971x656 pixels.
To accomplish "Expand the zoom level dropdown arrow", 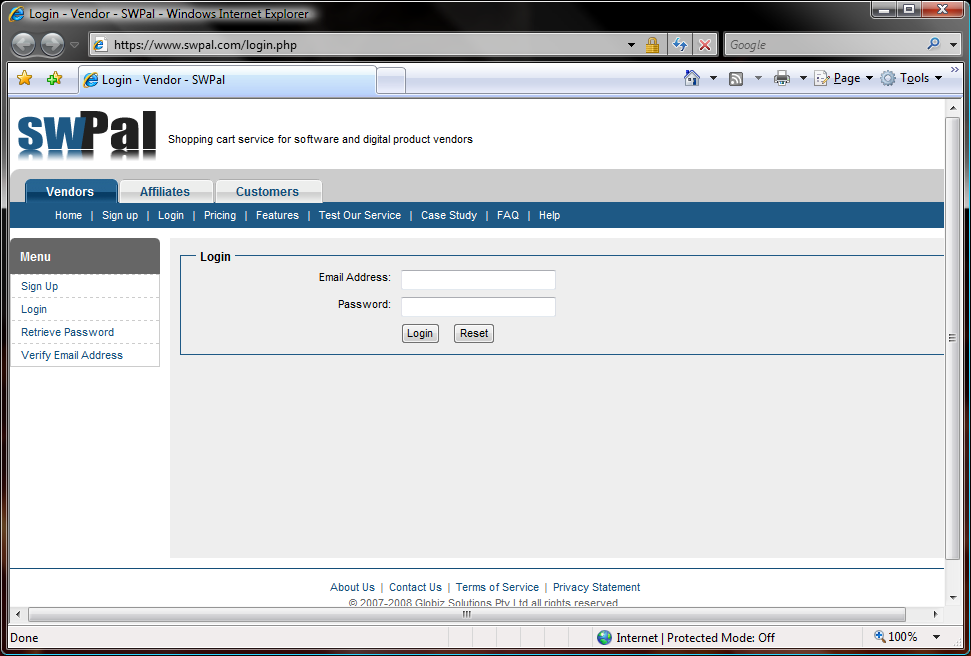I will pos(936,637).
